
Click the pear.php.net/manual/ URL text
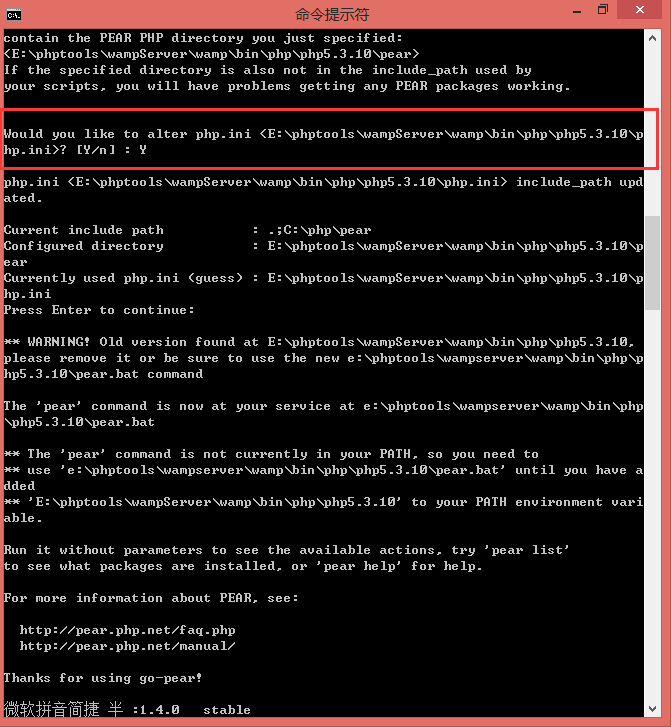128,646
